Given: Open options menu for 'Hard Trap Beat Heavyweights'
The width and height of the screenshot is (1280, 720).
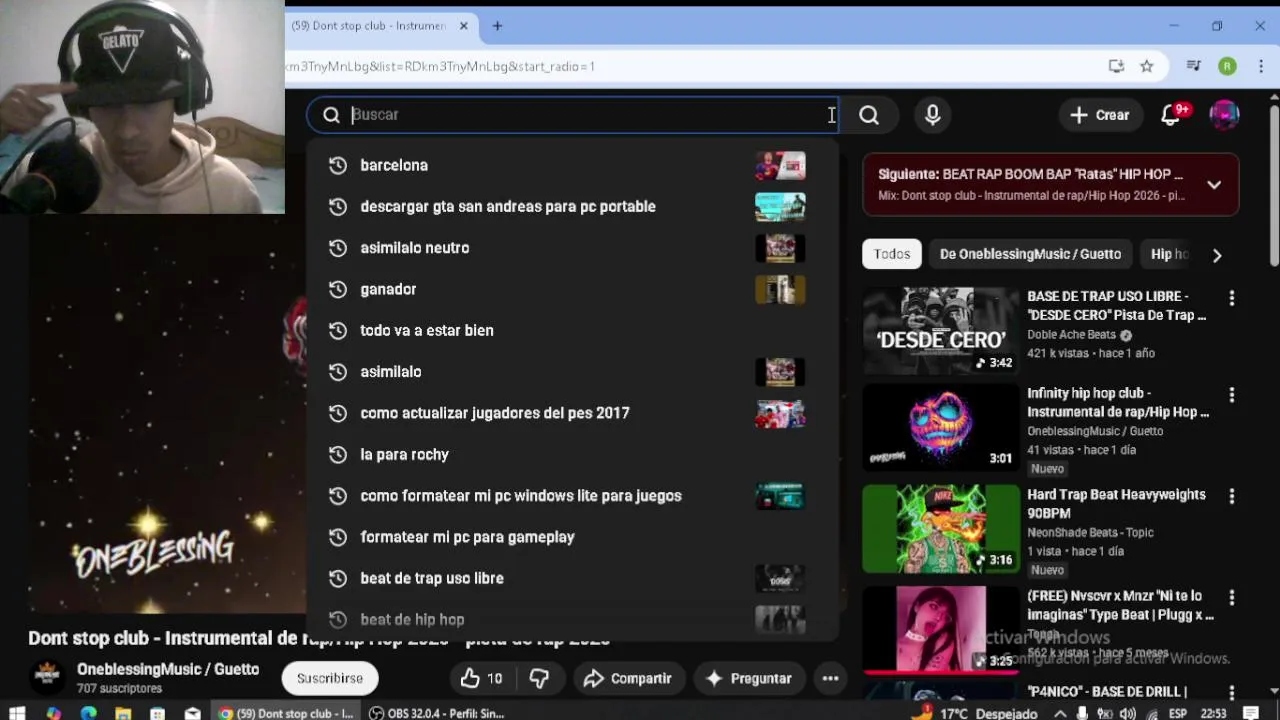Looking at the screenshot, I should pyautogui.click(x=1231, y=496).
